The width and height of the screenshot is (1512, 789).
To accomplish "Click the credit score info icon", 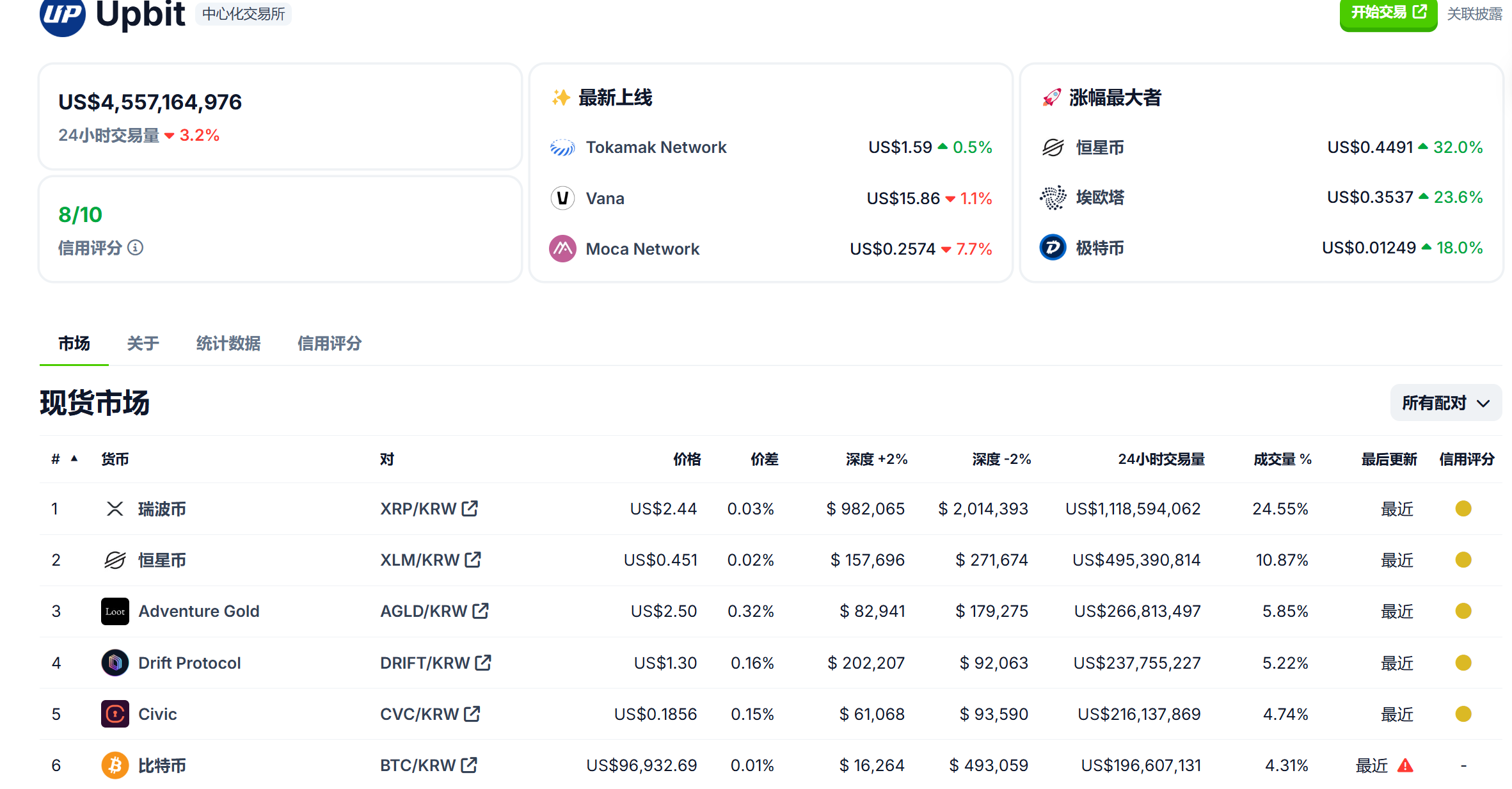I will [x=135, y=248].
